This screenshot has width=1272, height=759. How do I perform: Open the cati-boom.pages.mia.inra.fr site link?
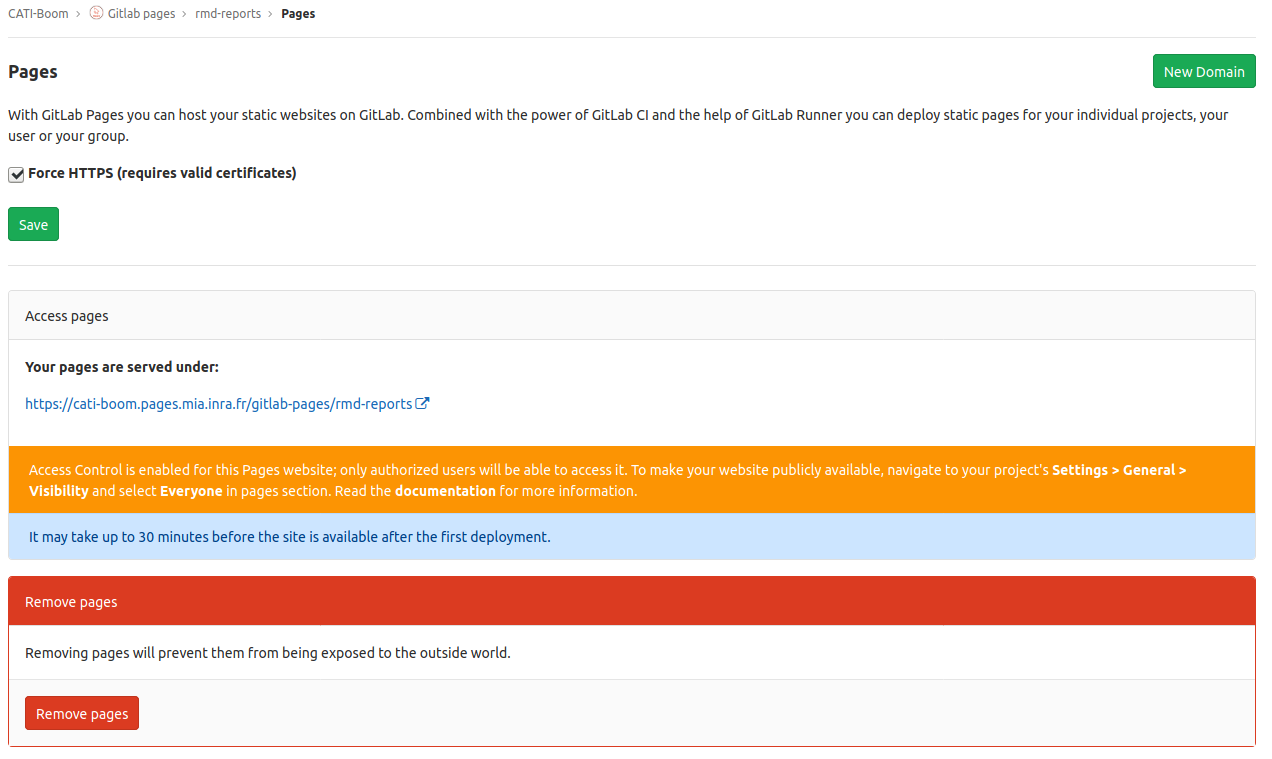(x=218, y=404)
